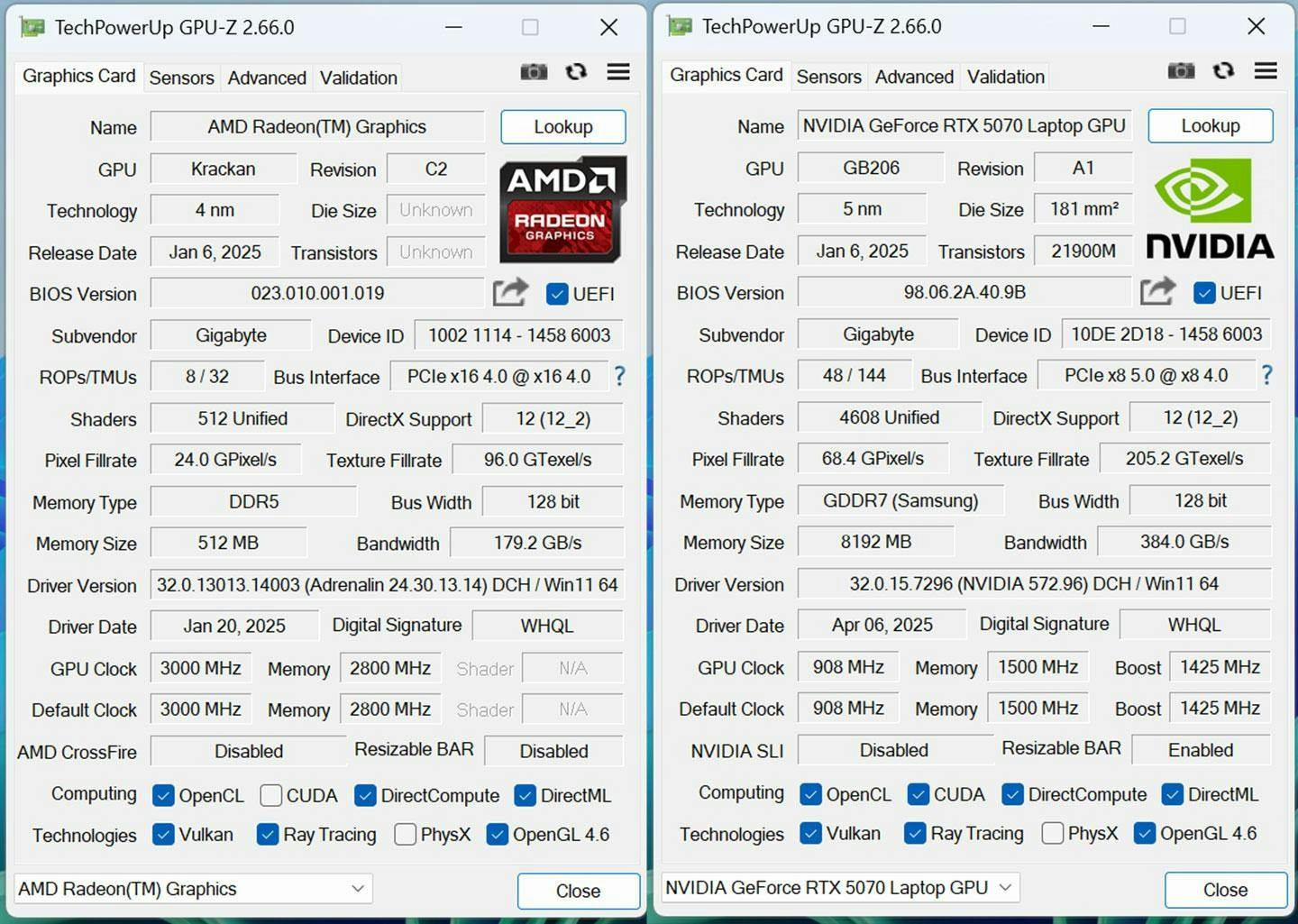Switch to Sensors tab in NVIDIA window

(828, 77)
